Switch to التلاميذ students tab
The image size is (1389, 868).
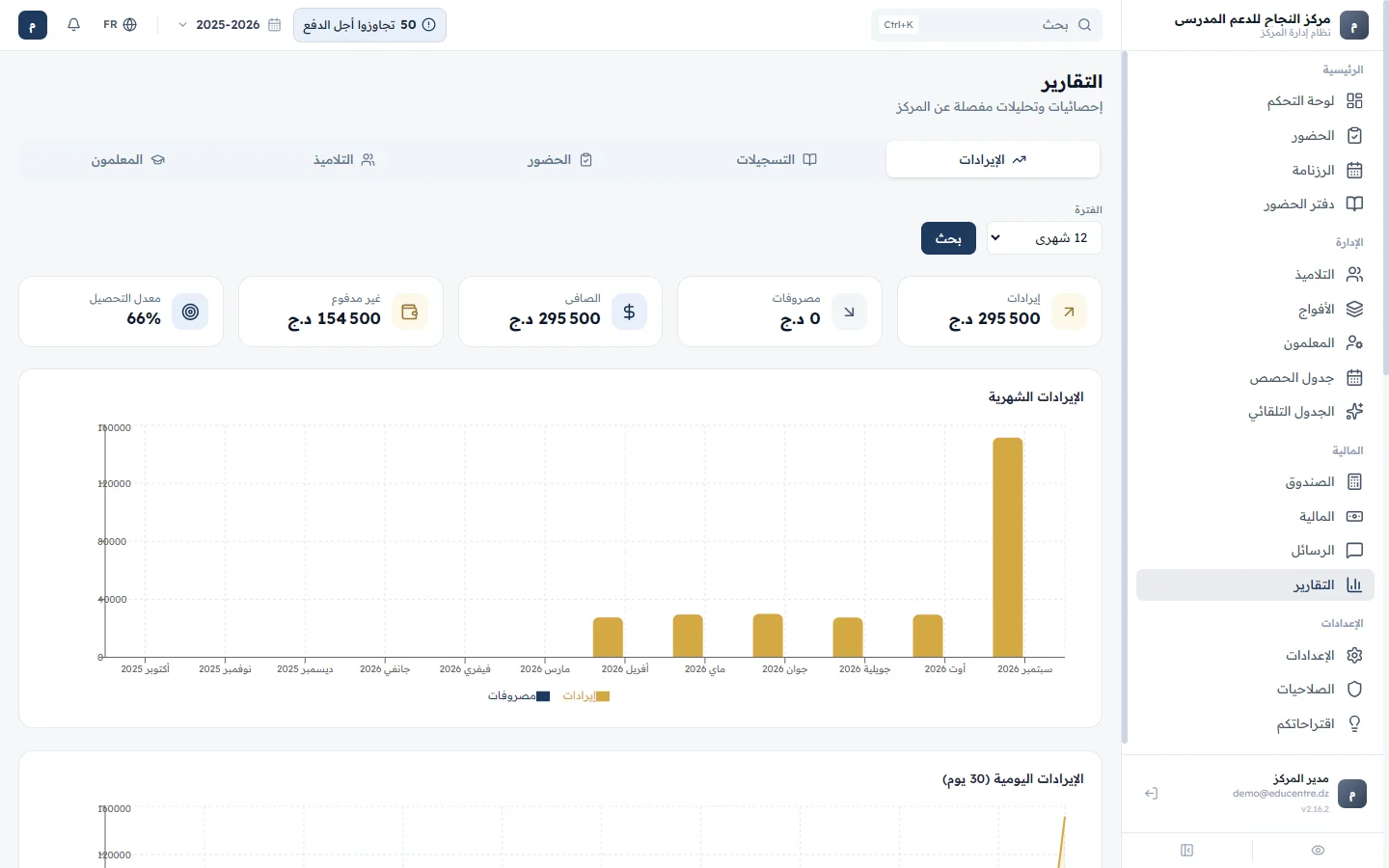coord(344,160)
